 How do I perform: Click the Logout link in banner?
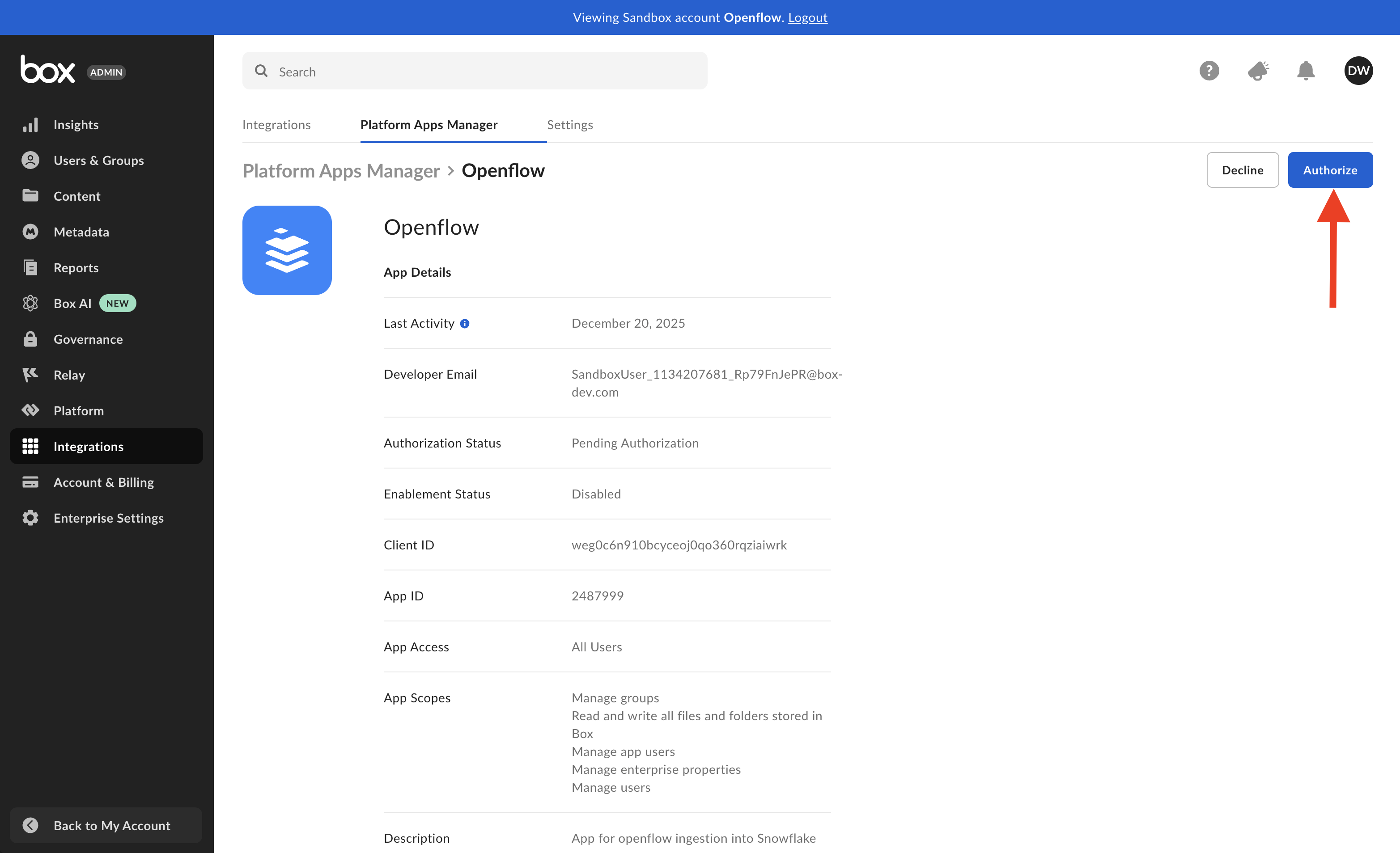click(x=807, y=17)
